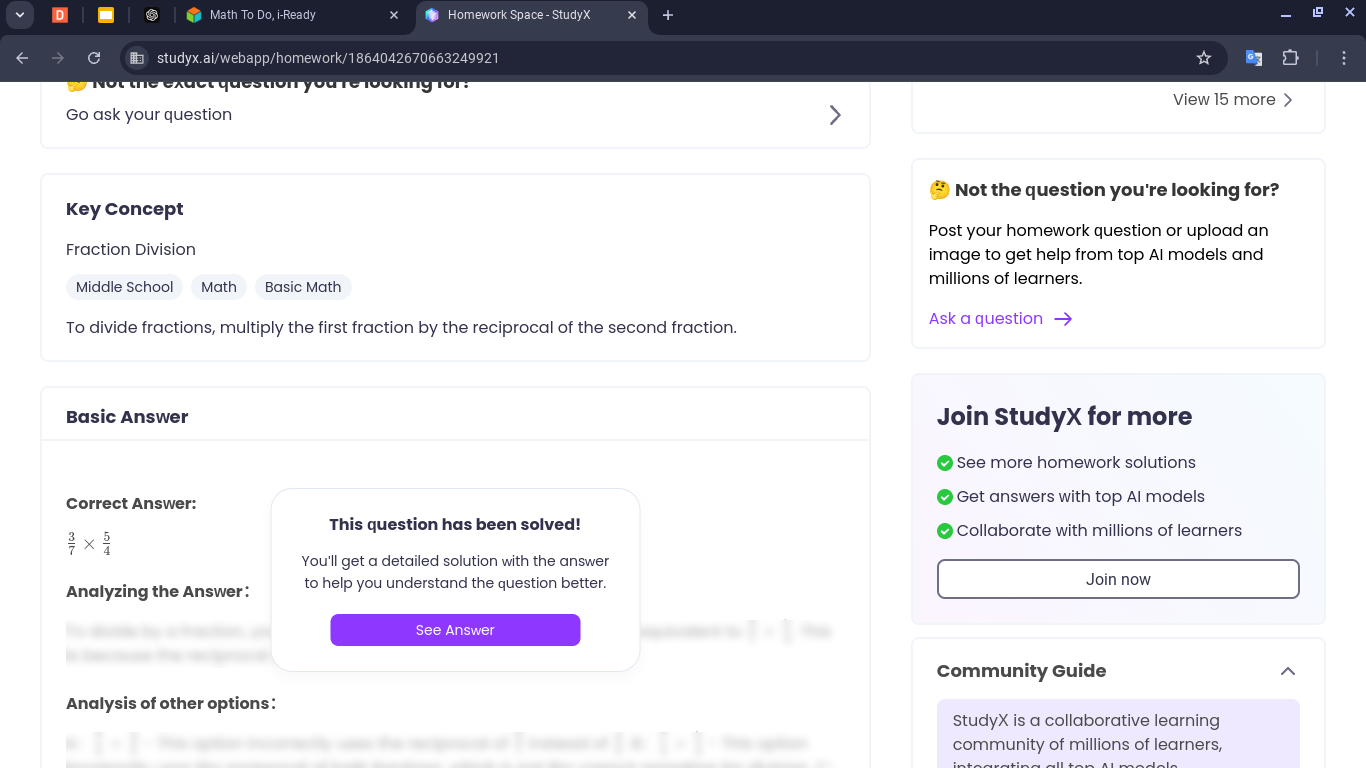Click chevron next to View 15 more
Viewport: 1366px width, 768px height.
coord(1288,99)
